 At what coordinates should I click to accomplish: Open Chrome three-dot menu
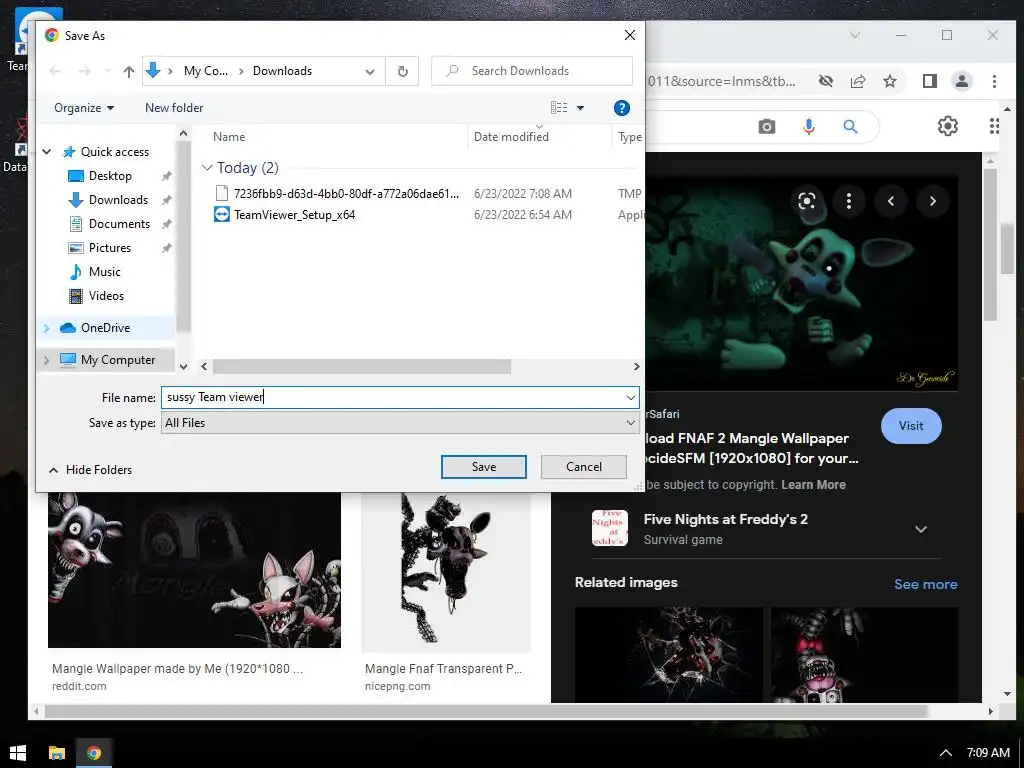994,81
